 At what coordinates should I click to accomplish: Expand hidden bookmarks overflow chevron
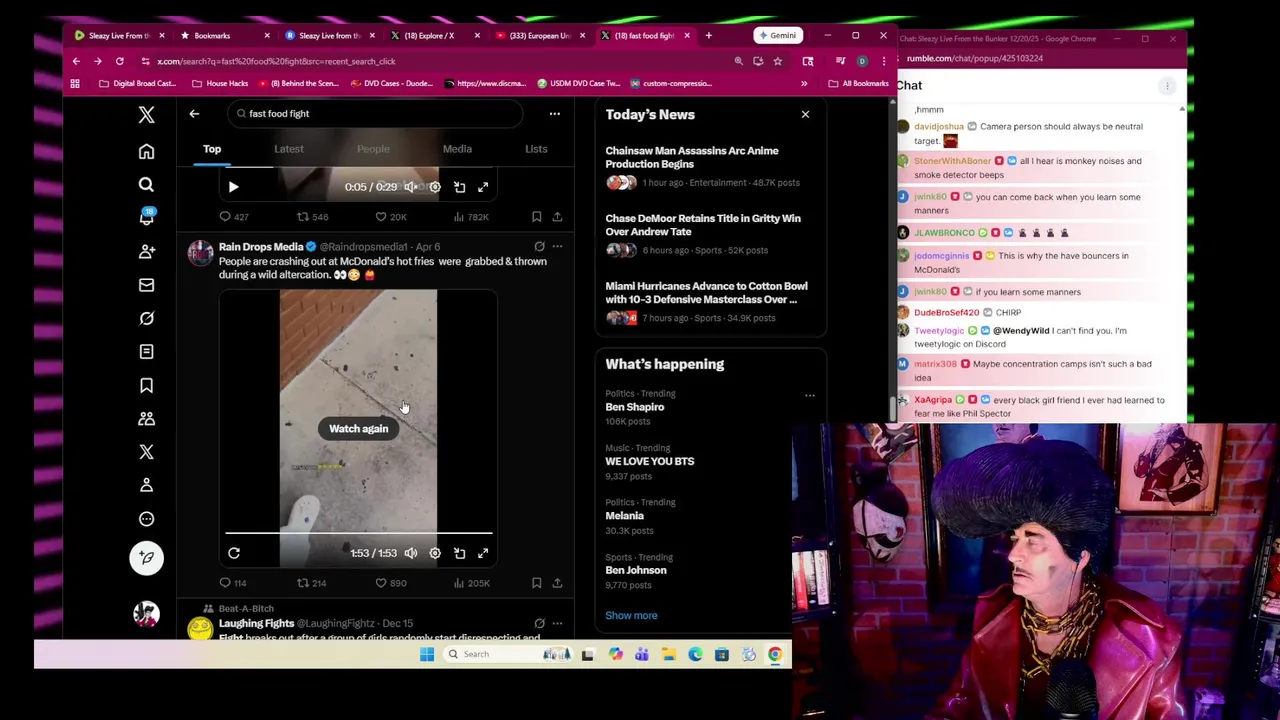tap(804, 83)
